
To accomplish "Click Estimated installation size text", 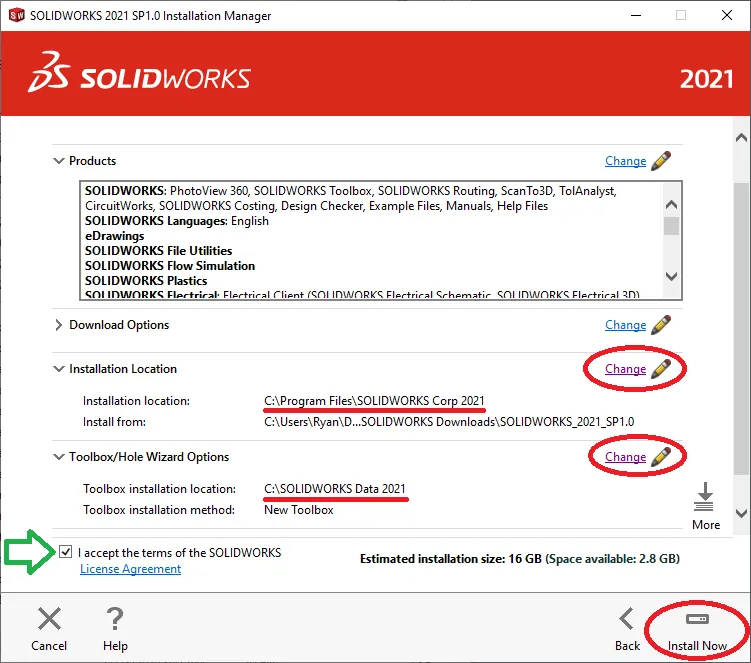I will [x=520, y=559].
